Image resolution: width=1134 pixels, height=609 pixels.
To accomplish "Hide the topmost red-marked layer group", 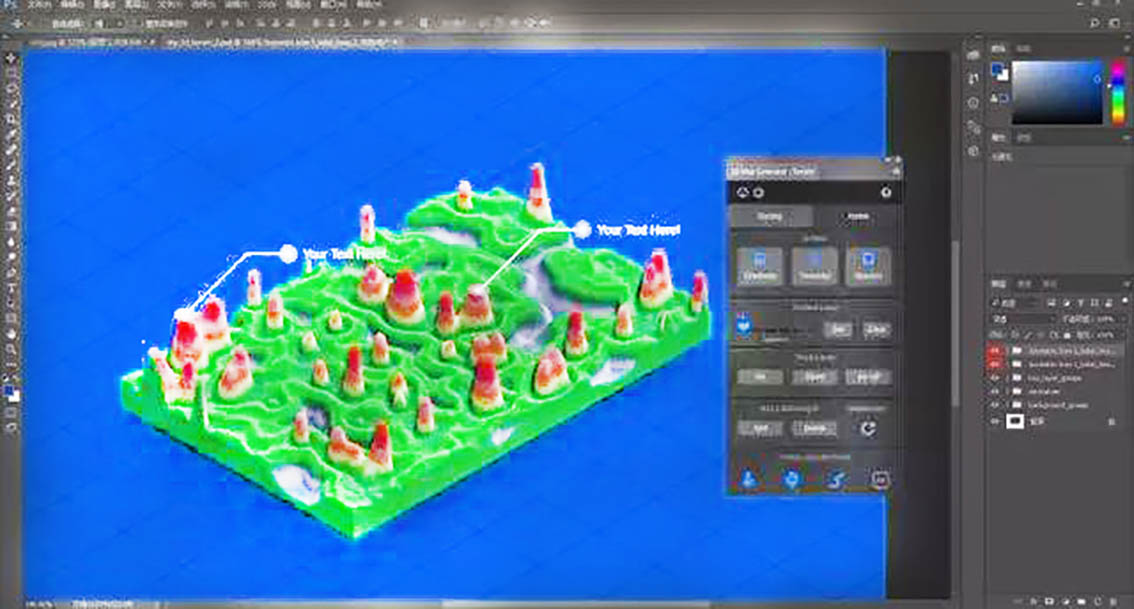I will 996,351.
